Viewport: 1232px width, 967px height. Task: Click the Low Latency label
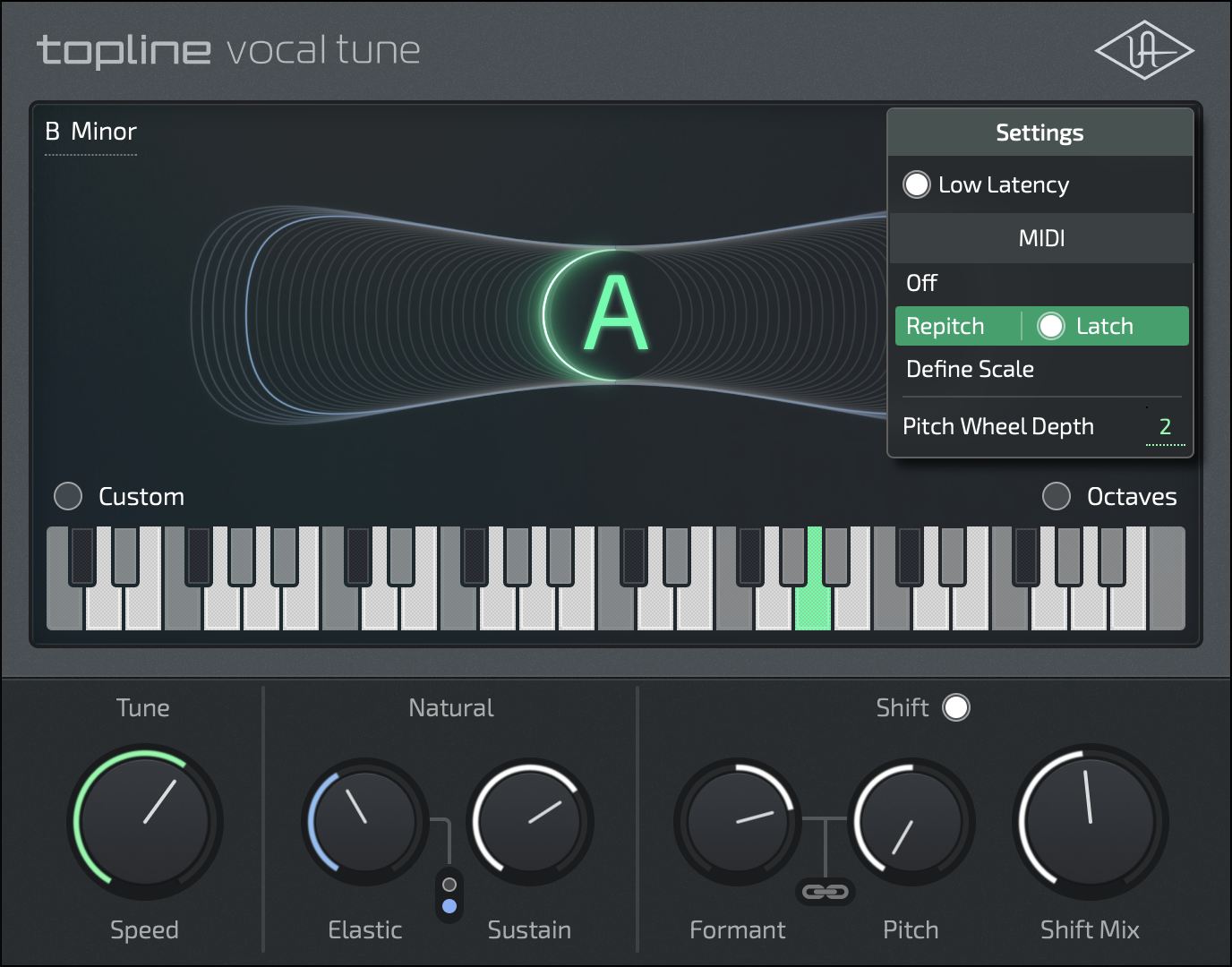tap(1004, 184)
